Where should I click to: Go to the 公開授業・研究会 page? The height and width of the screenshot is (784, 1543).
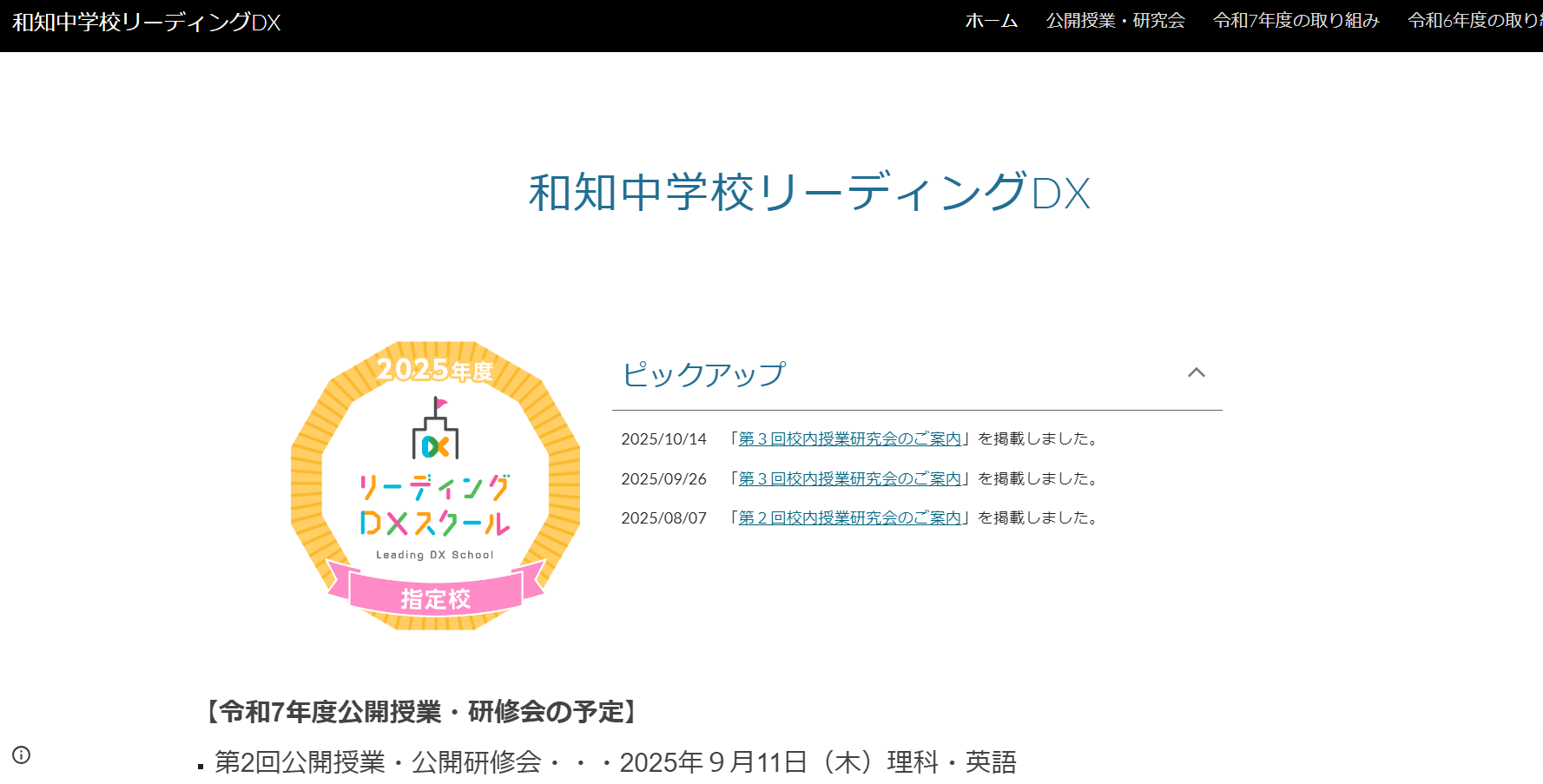[x=1115, y=21]
